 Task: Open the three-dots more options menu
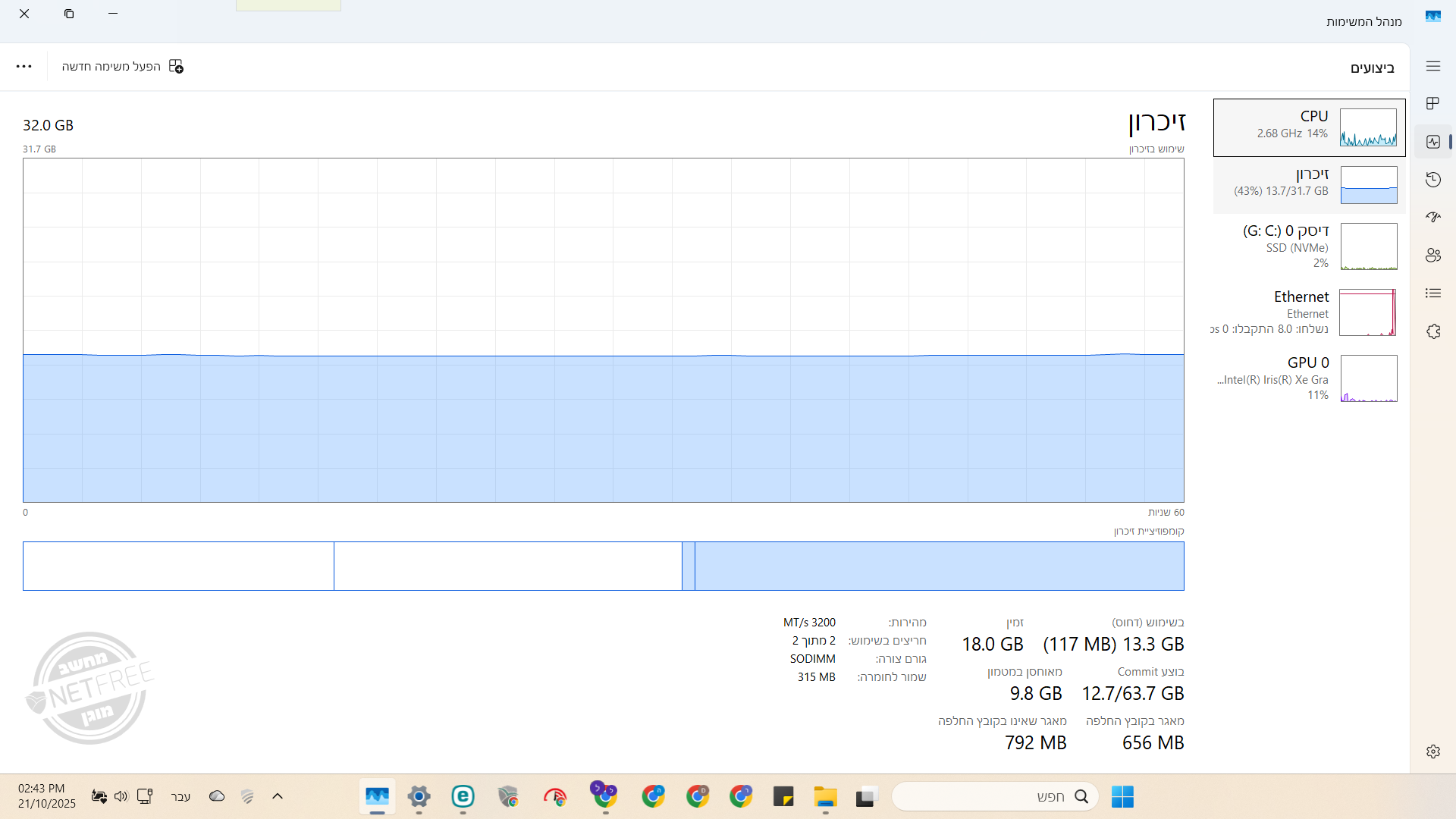(24, 67)
